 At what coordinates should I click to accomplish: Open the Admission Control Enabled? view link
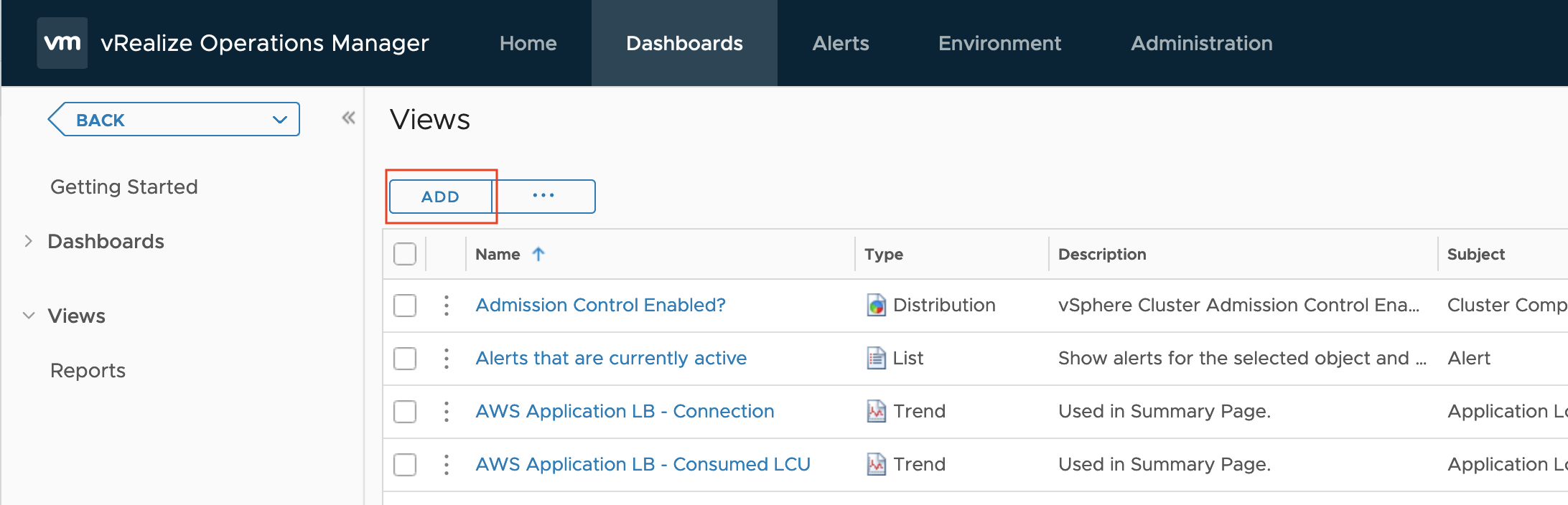point(600,306)
